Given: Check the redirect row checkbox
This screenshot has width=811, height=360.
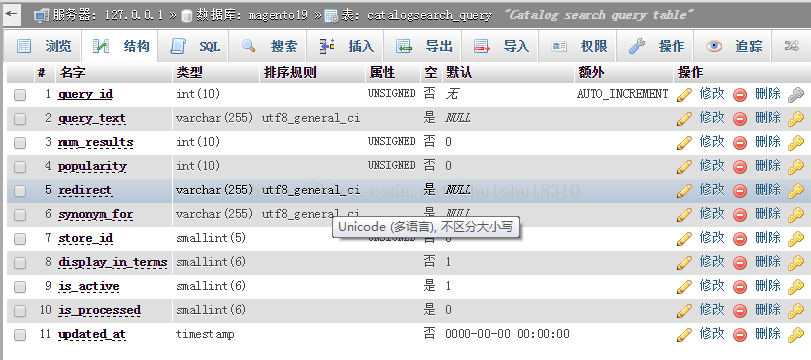Looking at the screenshot, I should coord(20,191).
